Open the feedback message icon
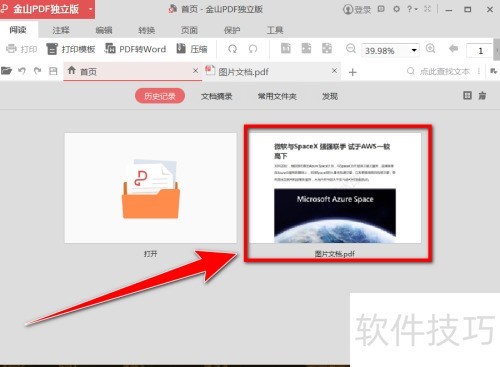 click(381, 9)
